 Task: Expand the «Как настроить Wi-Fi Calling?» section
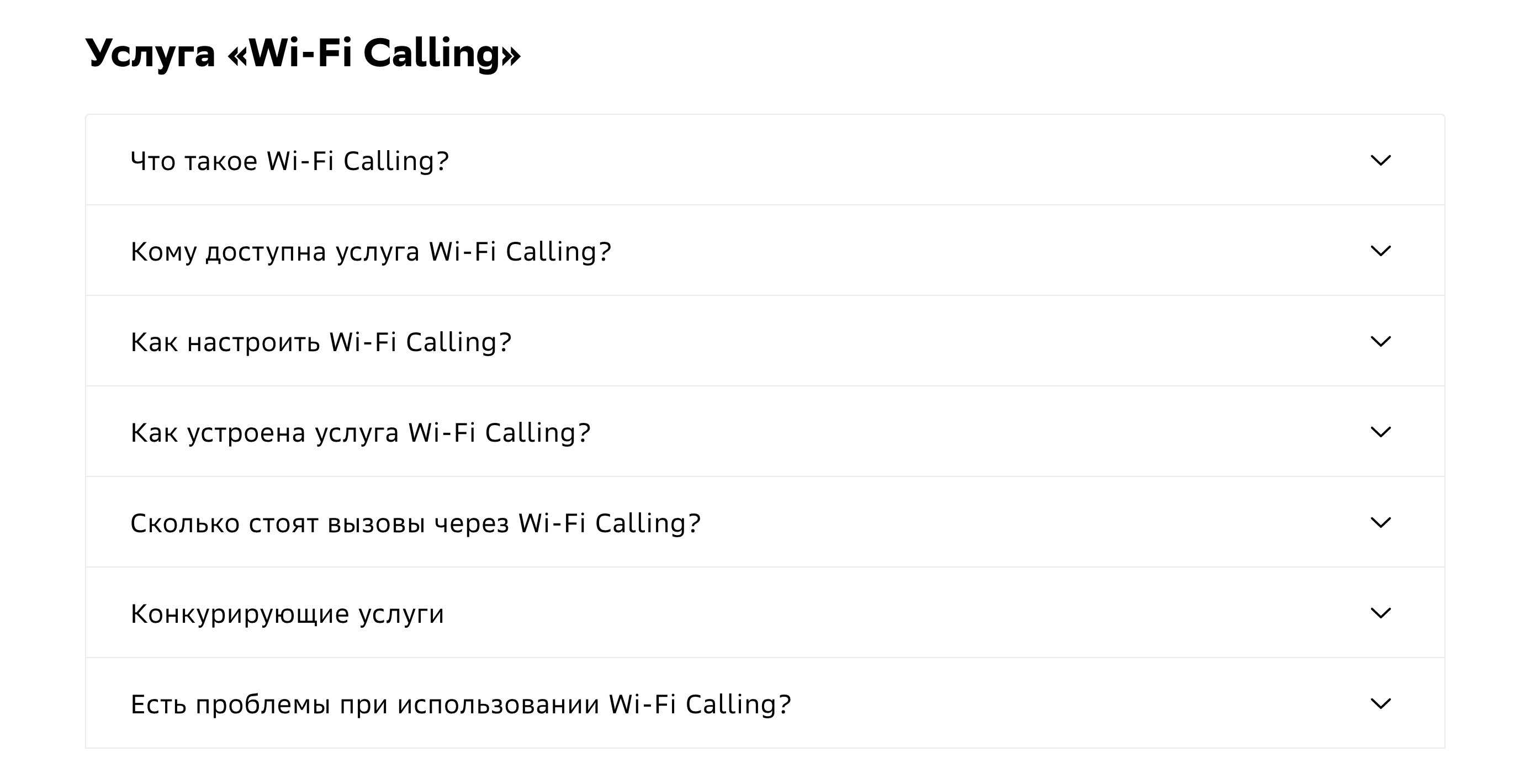click(x=321, y=342)
